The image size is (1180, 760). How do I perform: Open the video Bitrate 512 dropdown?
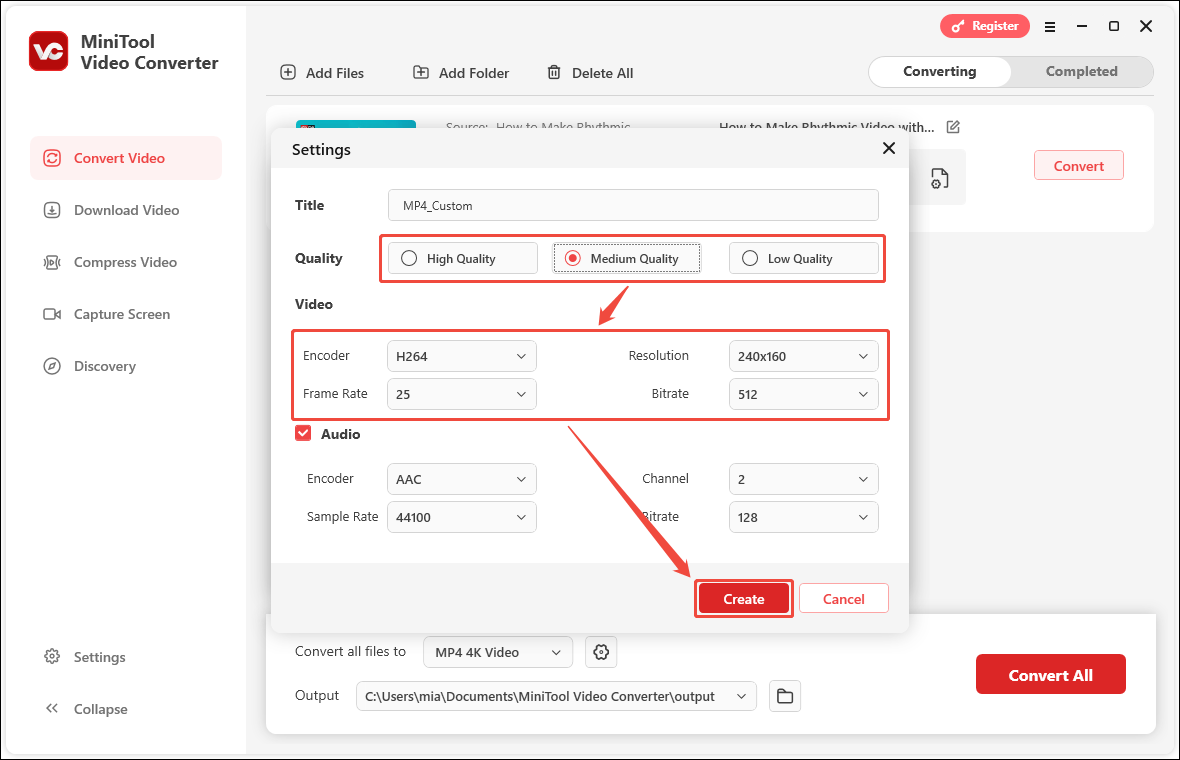pyautogui.click(x=804, y=394)
